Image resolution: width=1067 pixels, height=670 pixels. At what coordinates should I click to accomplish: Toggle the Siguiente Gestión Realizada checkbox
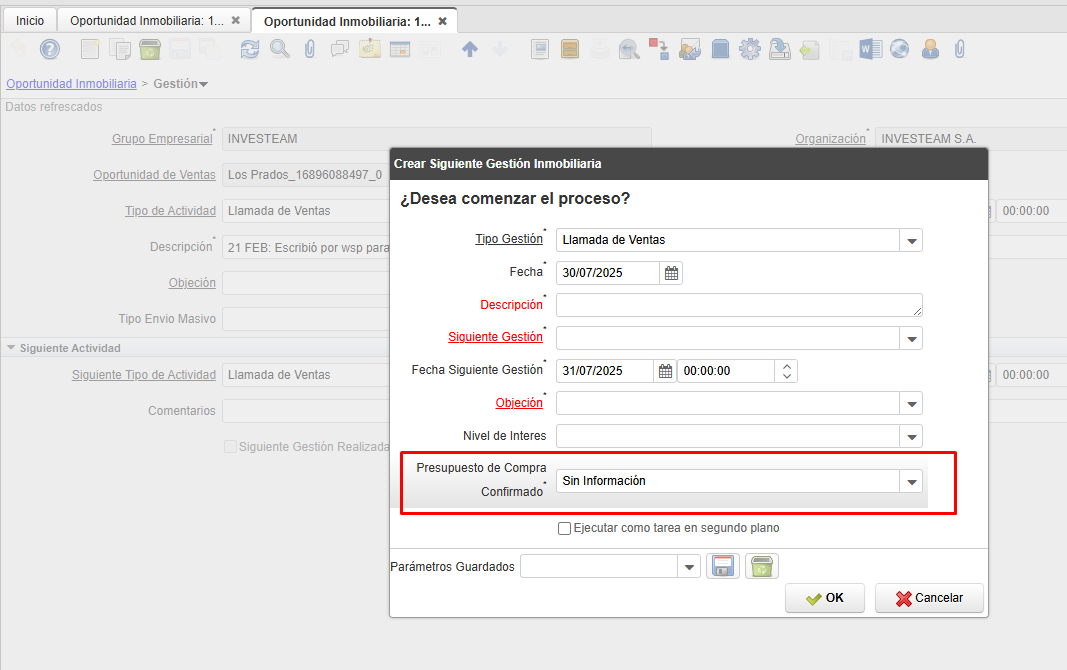coord(231,447)
